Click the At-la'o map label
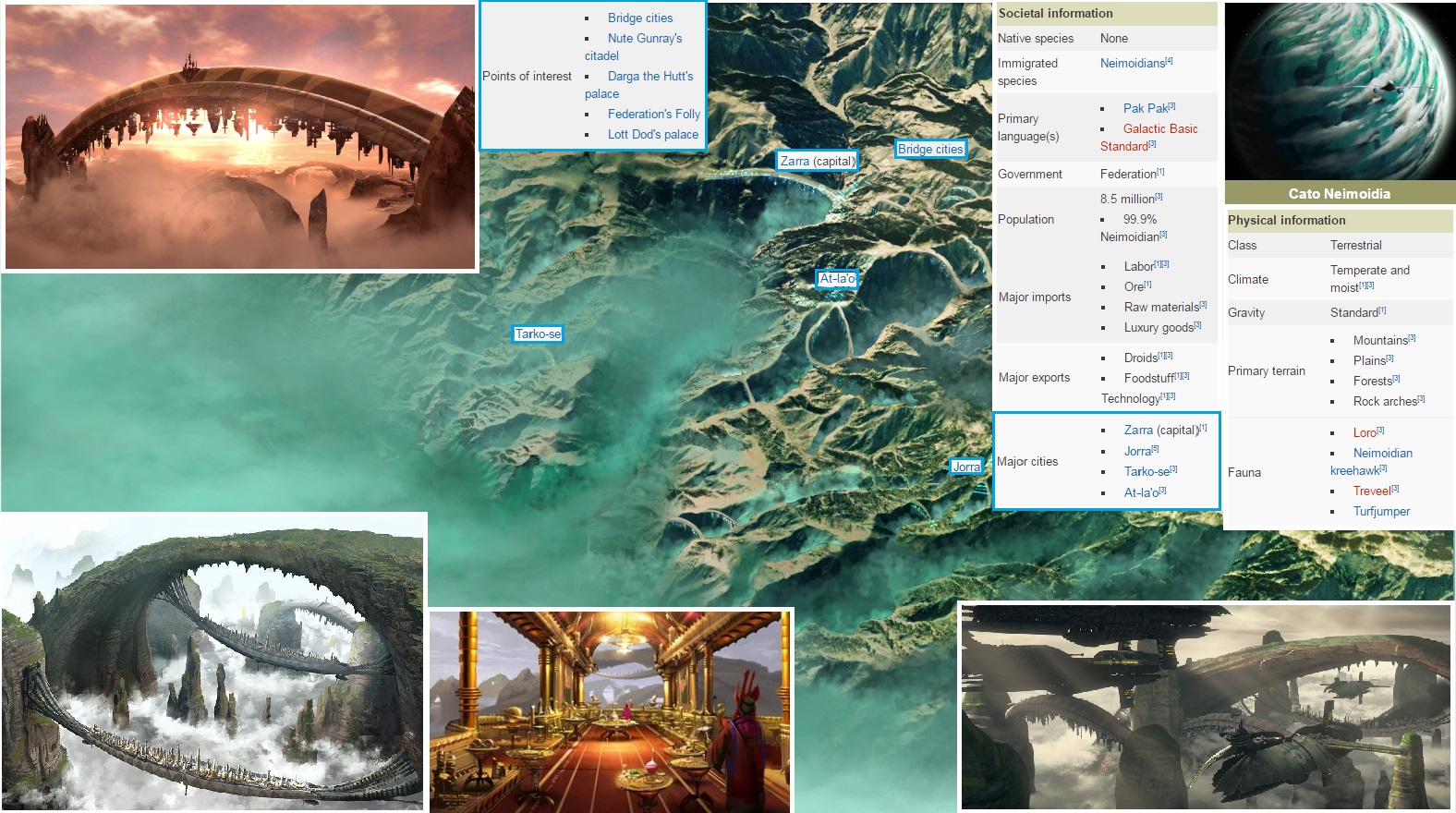This screenshot has height=813, width=1456. click(837, 278)
